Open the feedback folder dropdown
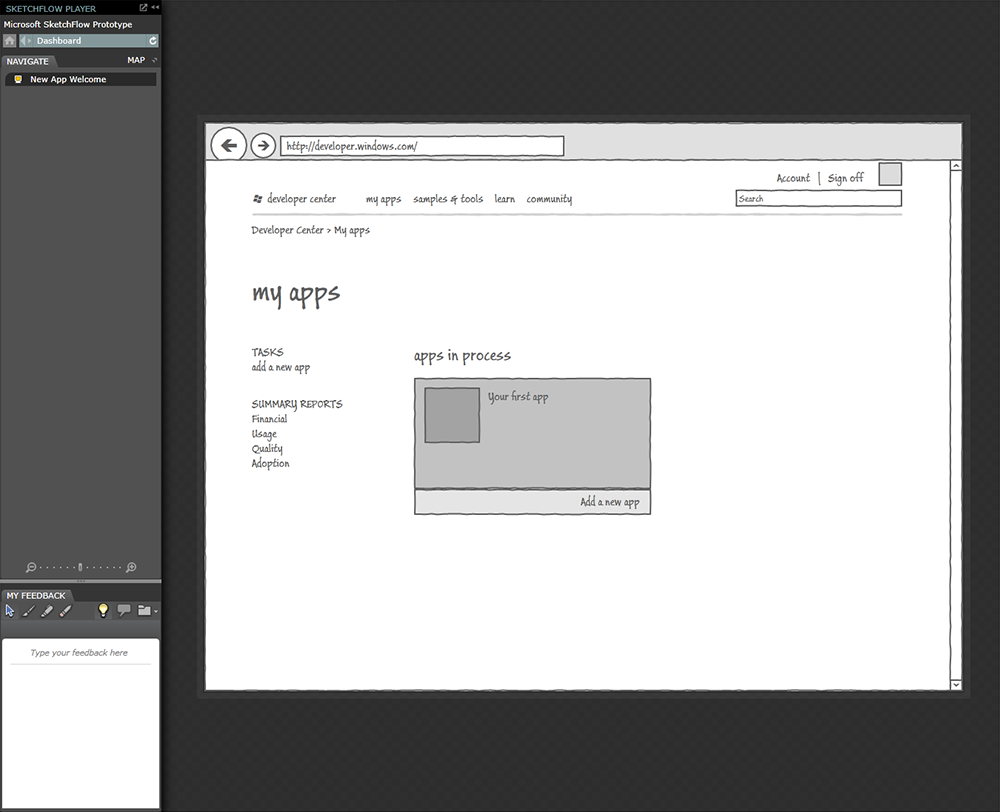1000x812 pixels. [x=147, y=610]
